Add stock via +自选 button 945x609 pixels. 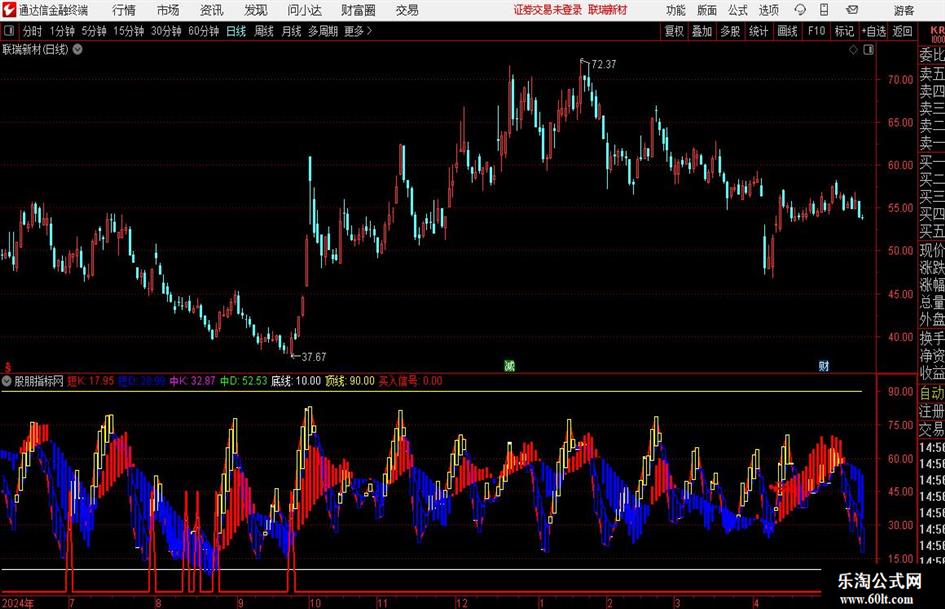point(874,31)
